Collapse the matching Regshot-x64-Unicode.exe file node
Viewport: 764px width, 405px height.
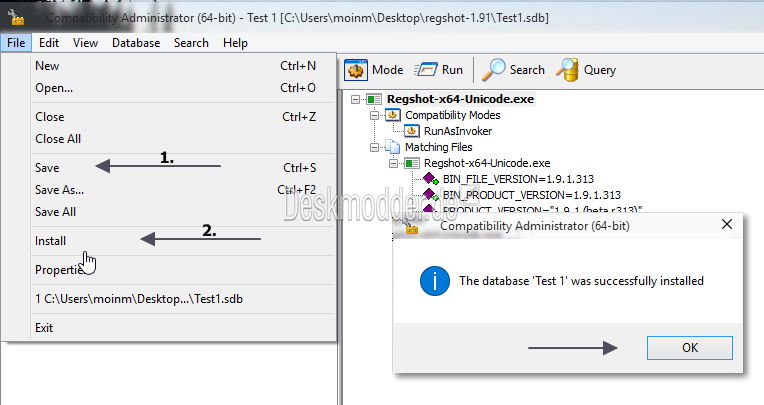[x=393, y=163]
